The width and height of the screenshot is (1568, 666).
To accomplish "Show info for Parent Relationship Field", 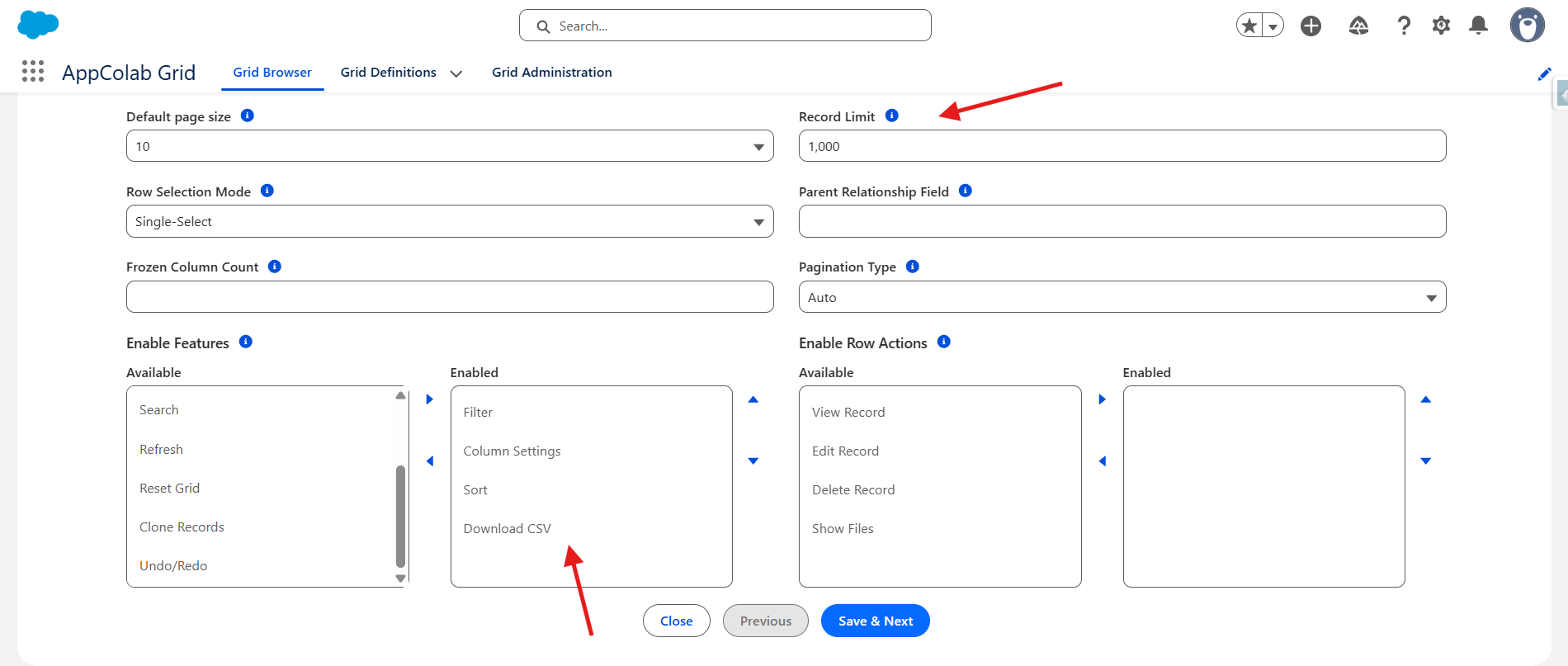I will (x=965, y=191).
